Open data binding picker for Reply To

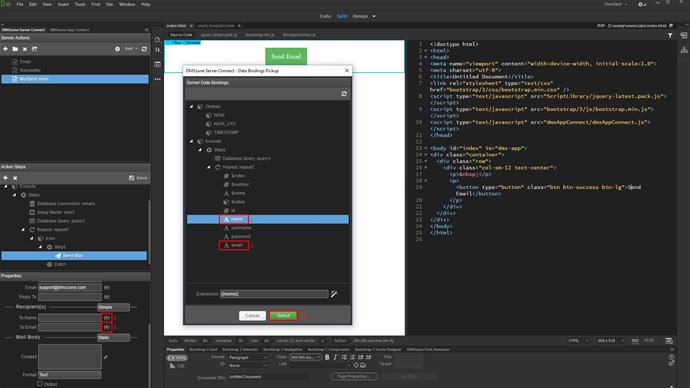coord(106,297)
